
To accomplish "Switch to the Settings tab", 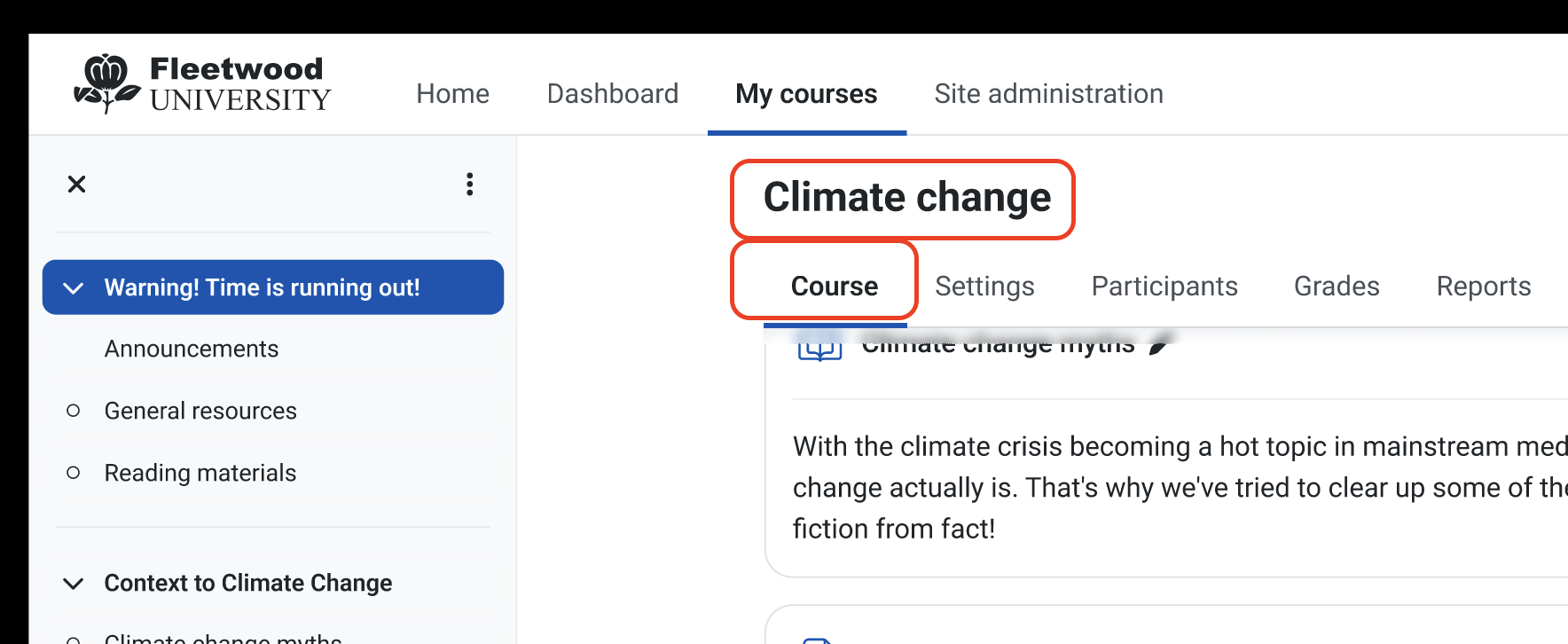I will 984,287.
